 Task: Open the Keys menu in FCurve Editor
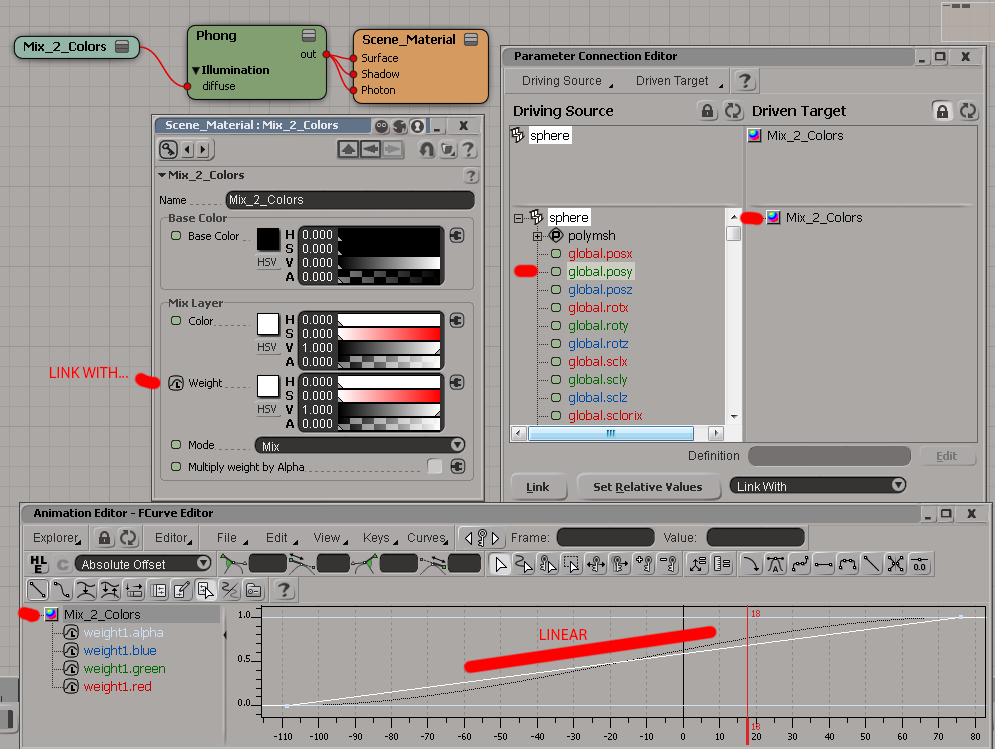coord(378,538)
